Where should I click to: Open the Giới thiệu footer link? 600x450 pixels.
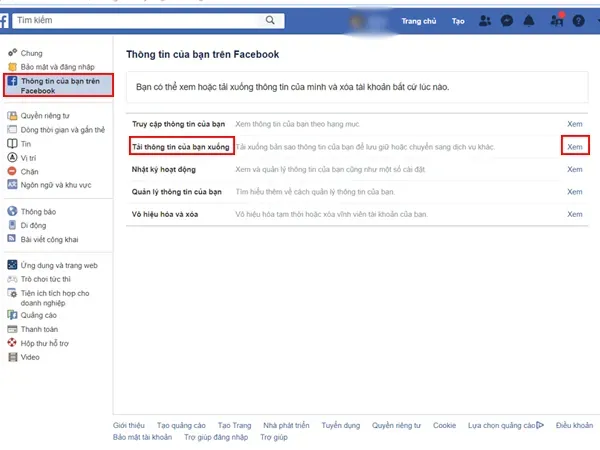129,425
